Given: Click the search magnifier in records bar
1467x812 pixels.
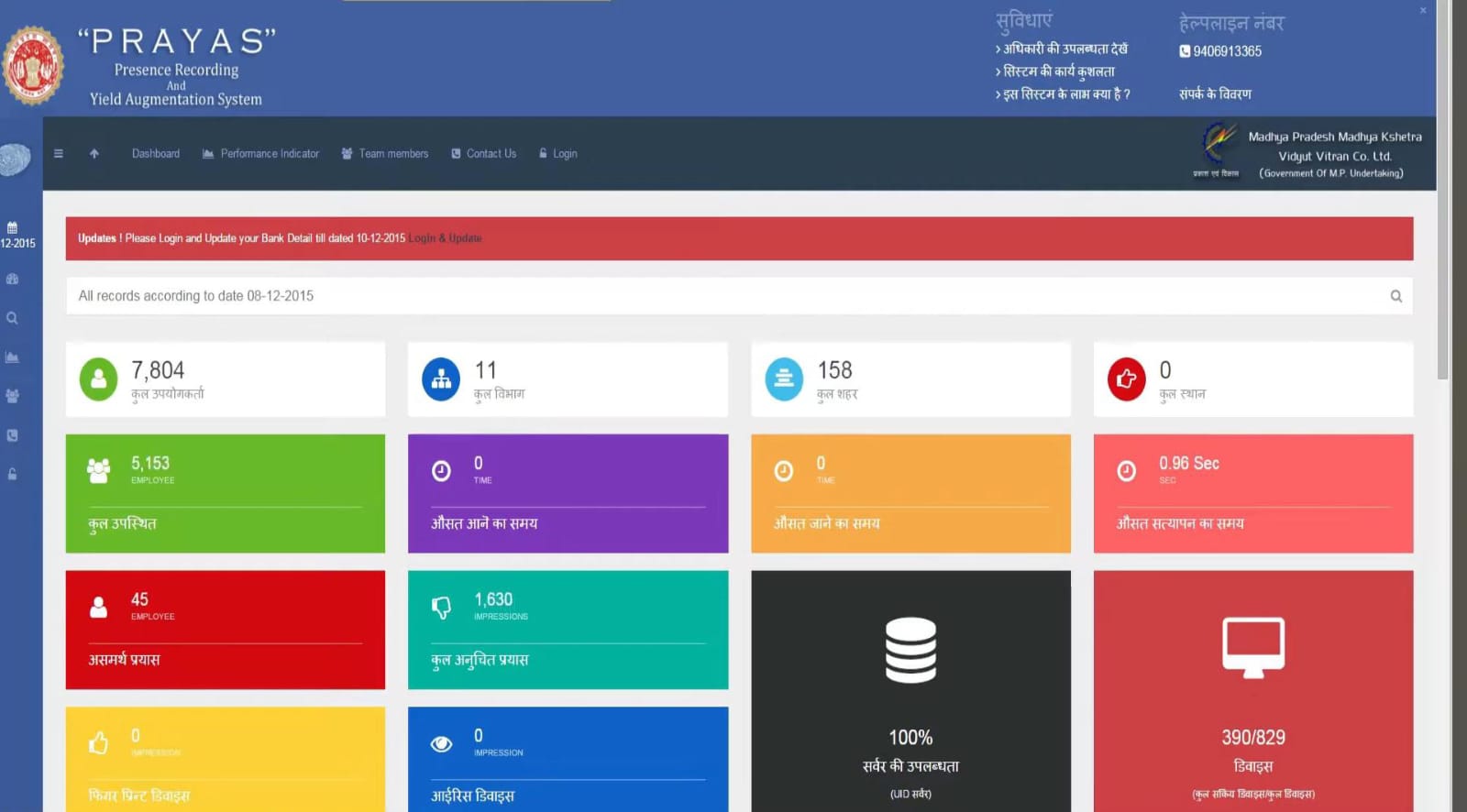Looking at the screenshot, I should coord(1395,296).
